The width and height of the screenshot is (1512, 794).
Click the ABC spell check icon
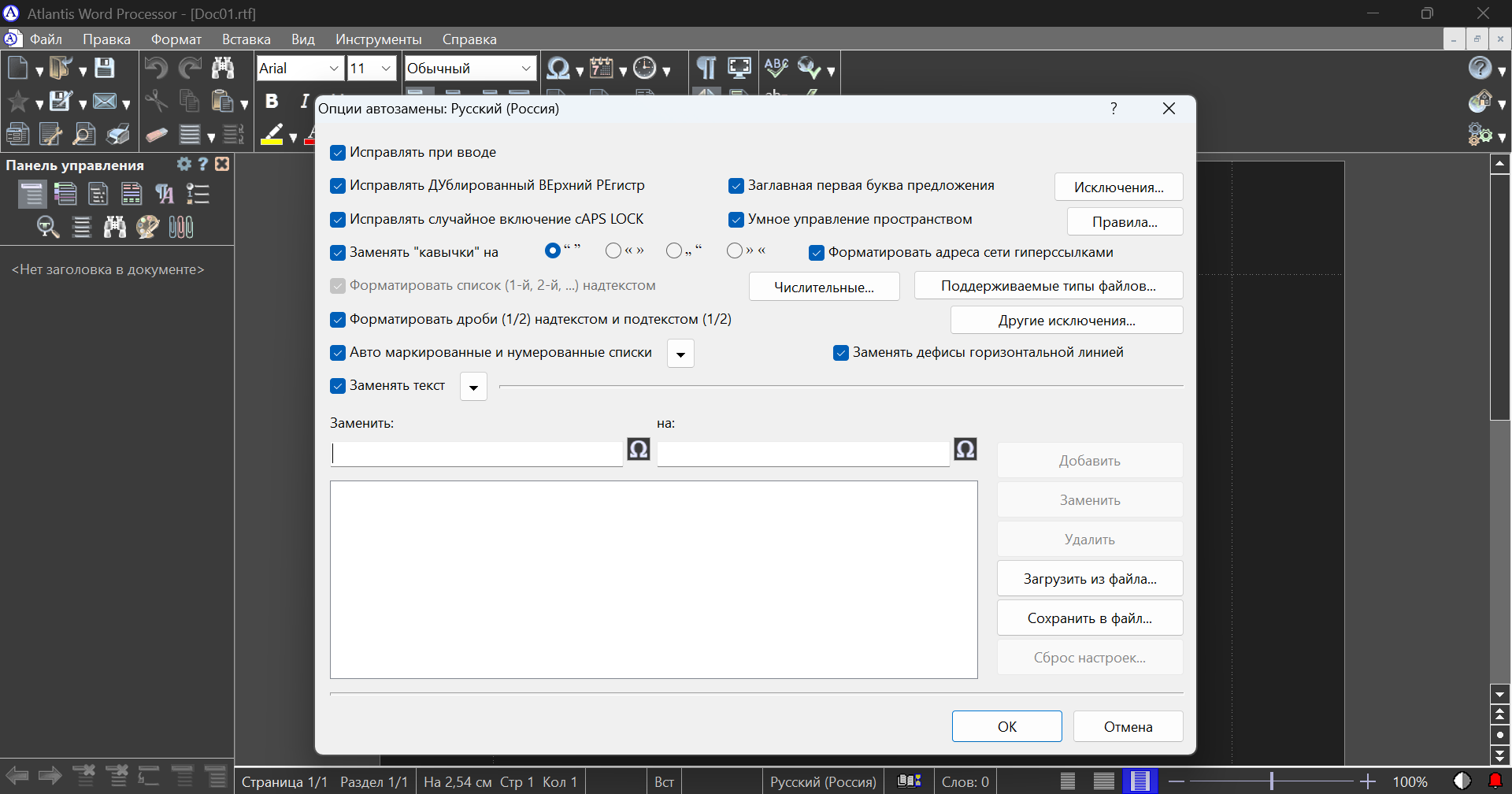point(776,69)
